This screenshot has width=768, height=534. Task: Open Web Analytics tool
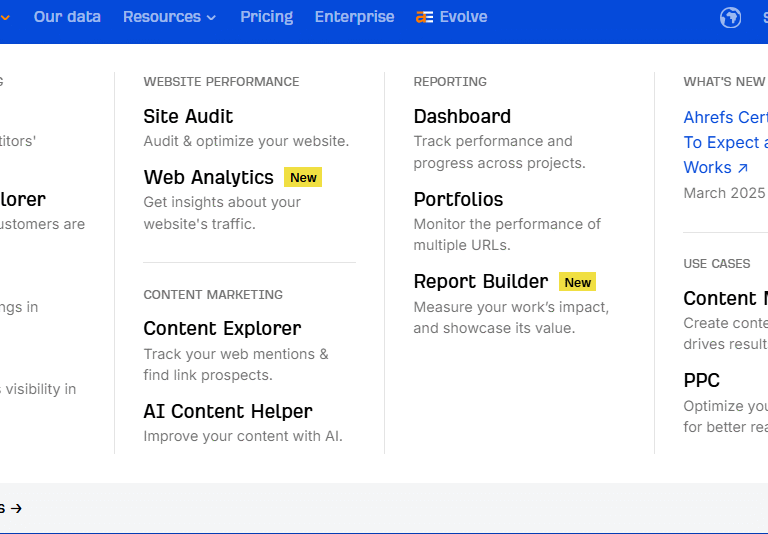click(209, 177)
